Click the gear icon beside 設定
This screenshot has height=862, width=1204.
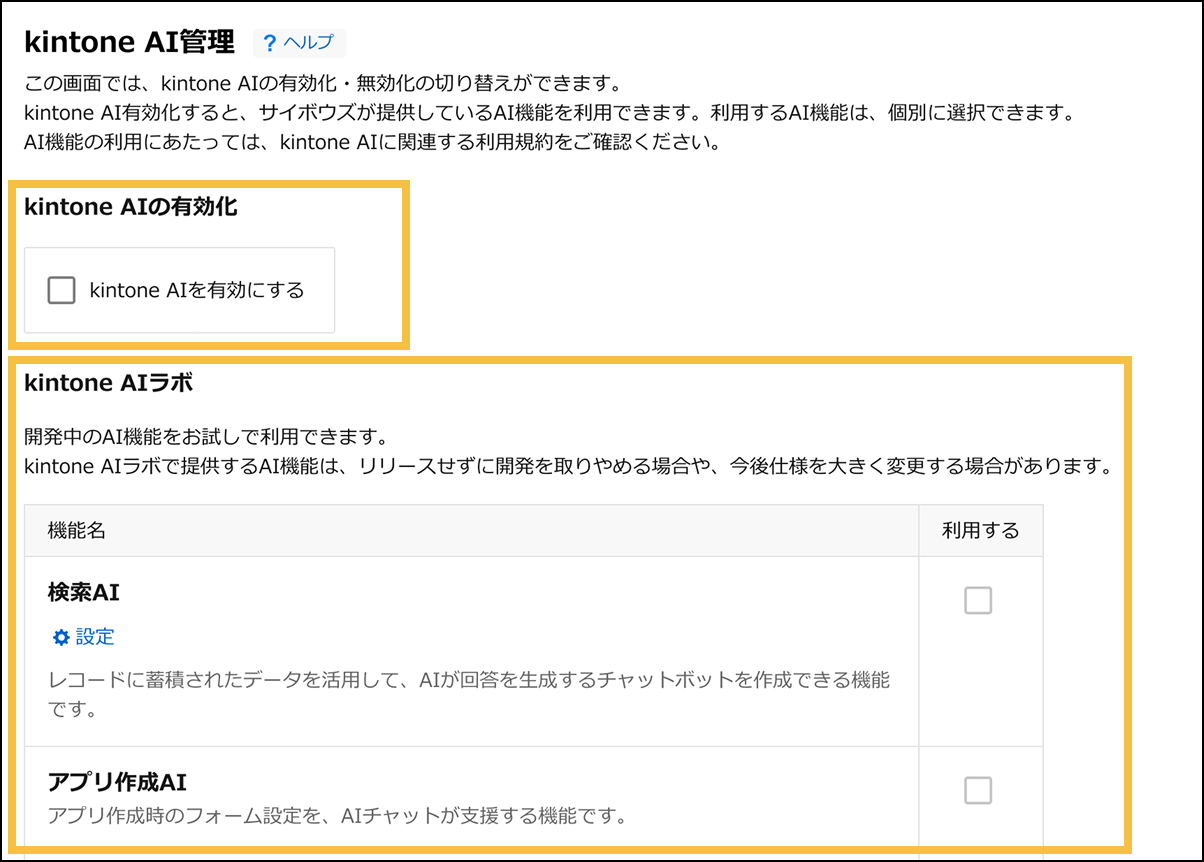(61, 637)
